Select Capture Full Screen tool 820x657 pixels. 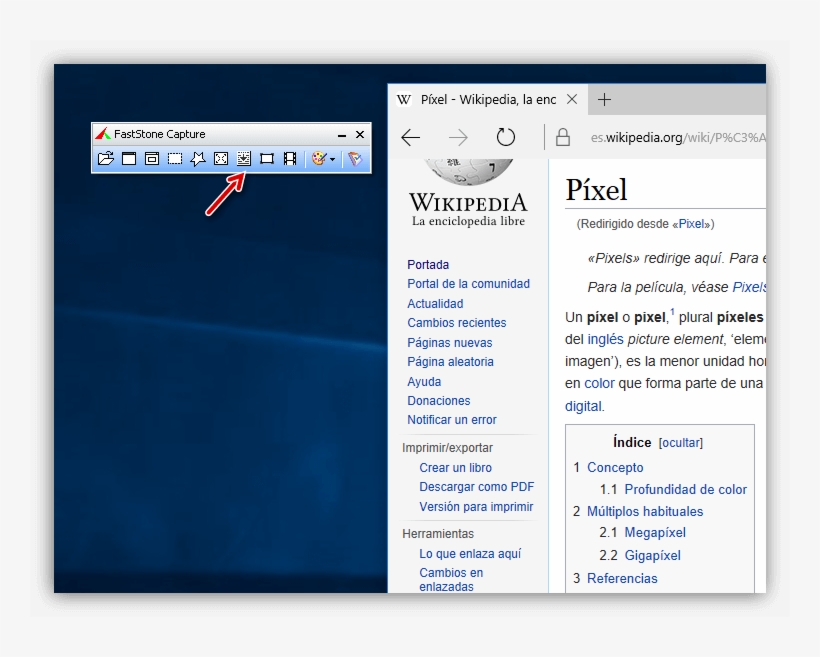coord(221,158)
